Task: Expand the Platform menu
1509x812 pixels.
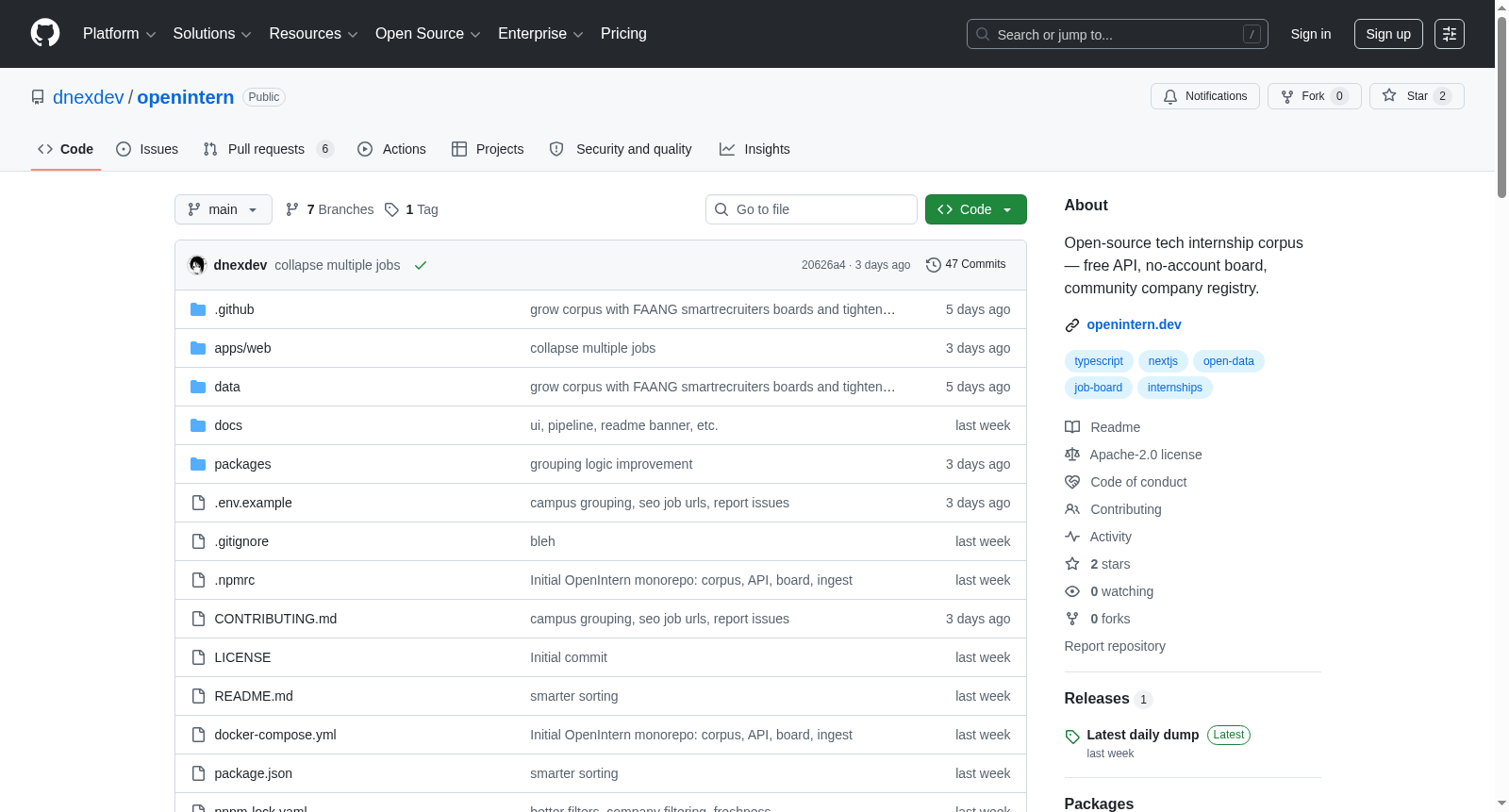Action: pos(120,34)
